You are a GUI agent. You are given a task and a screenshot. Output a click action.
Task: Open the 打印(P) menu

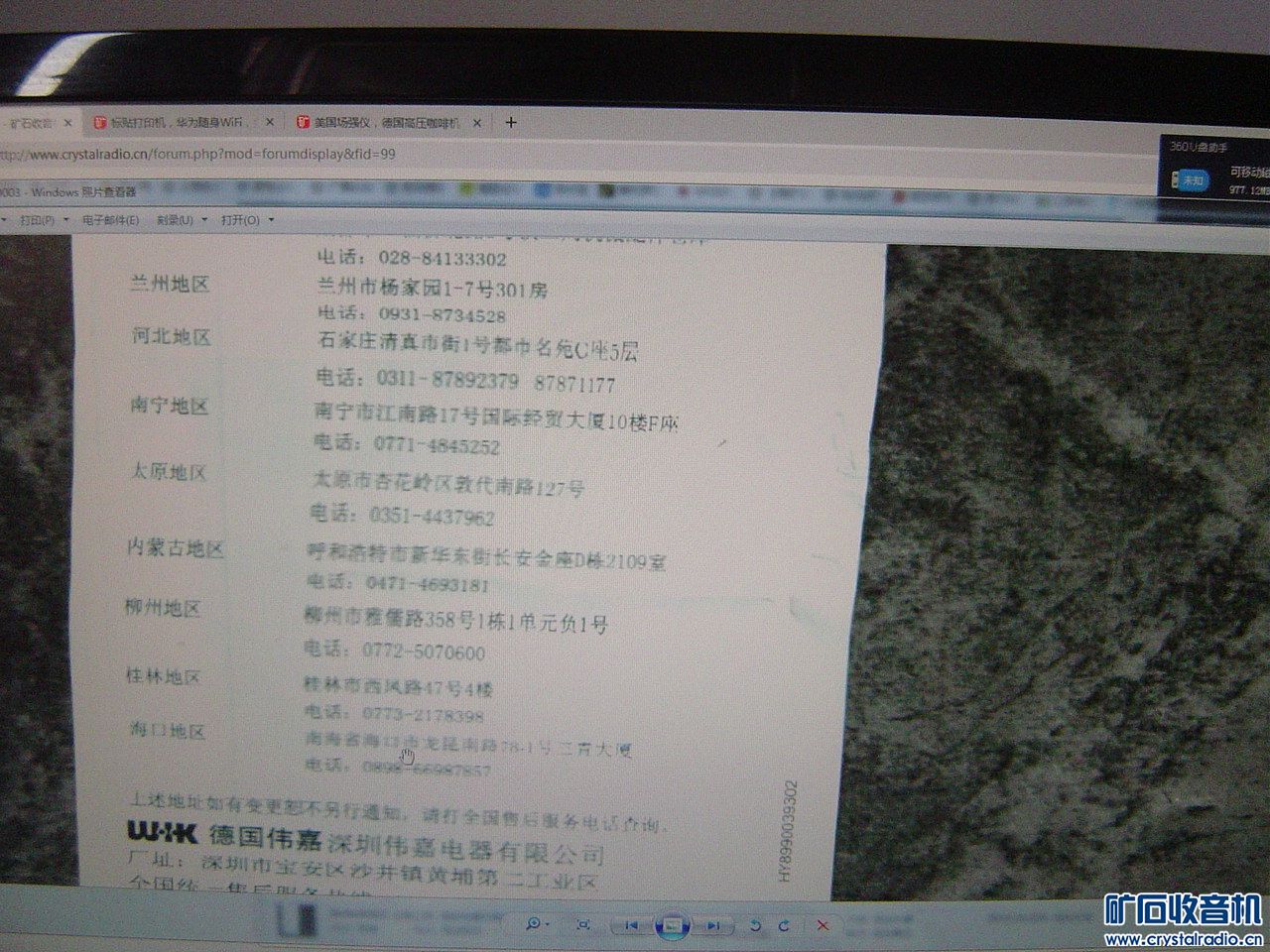(38, 220)
